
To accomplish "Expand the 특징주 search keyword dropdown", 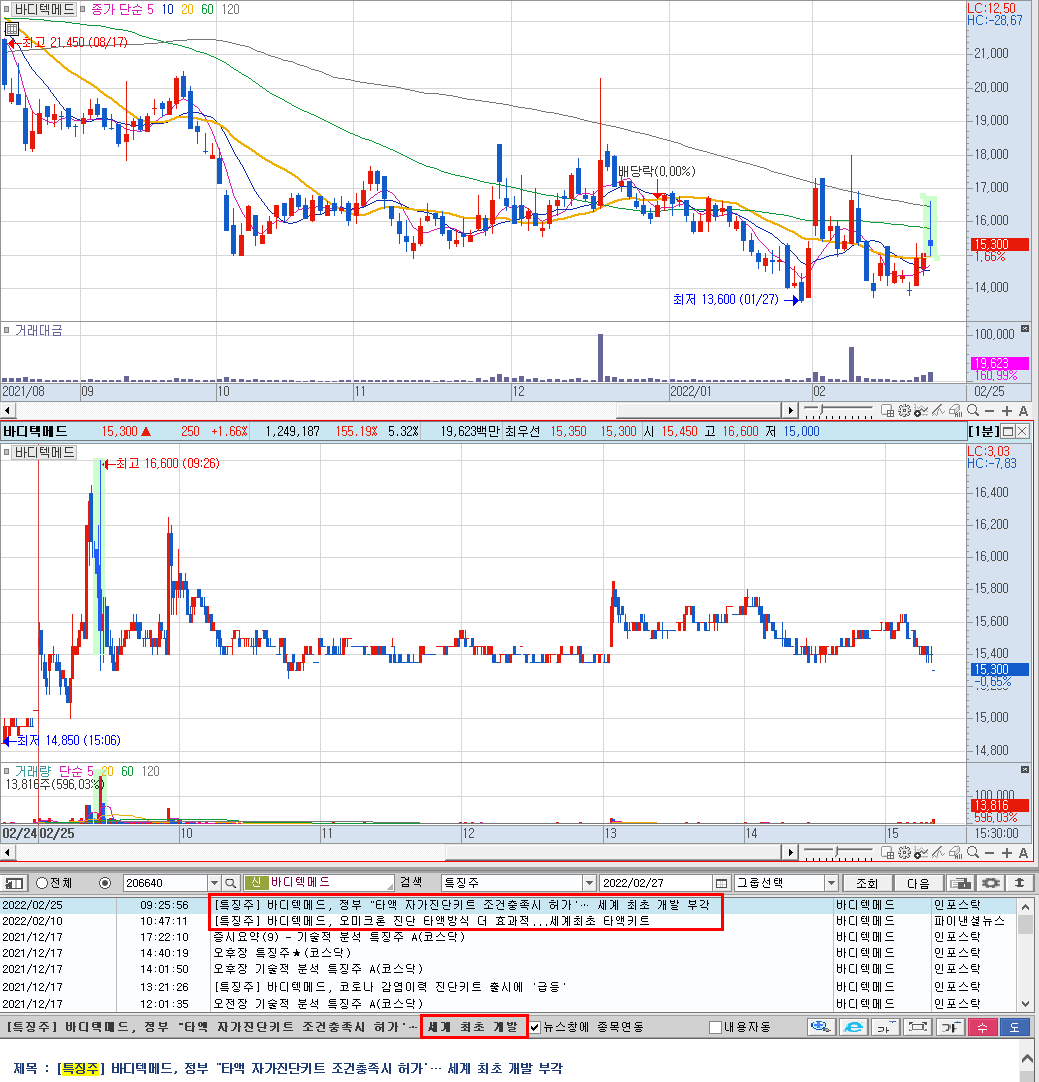I will [x=589, y=883].
